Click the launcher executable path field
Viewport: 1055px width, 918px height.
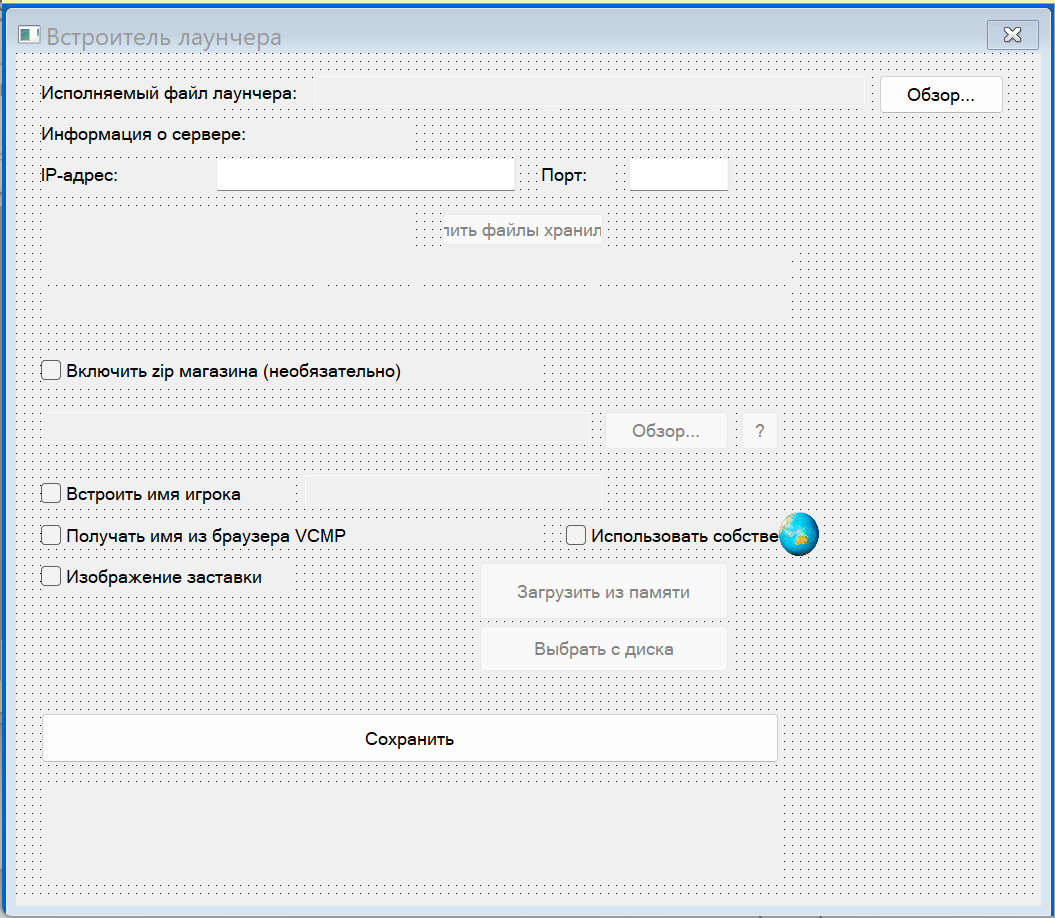pos(590,92)
